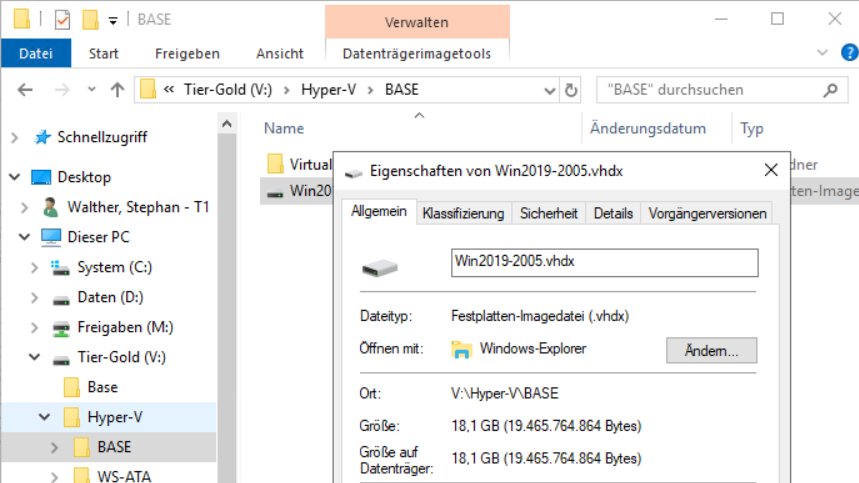The image size is (859, 483).
Task: Select the Allgemein tab in properties
Action: click(x=379, y=211)
